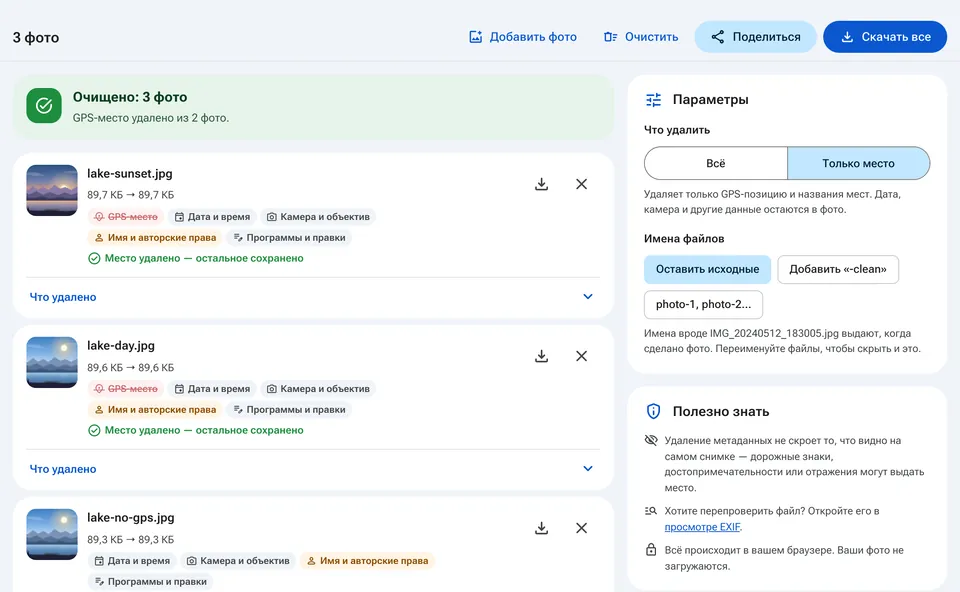Click the file name lake-day.jpg

tap(121, 346)
